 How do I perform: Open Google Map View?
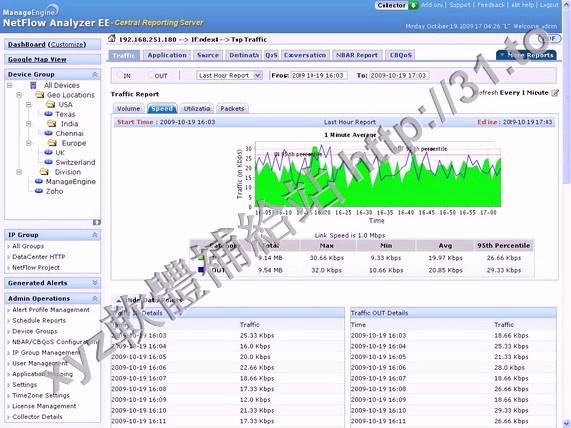[37, 59]
